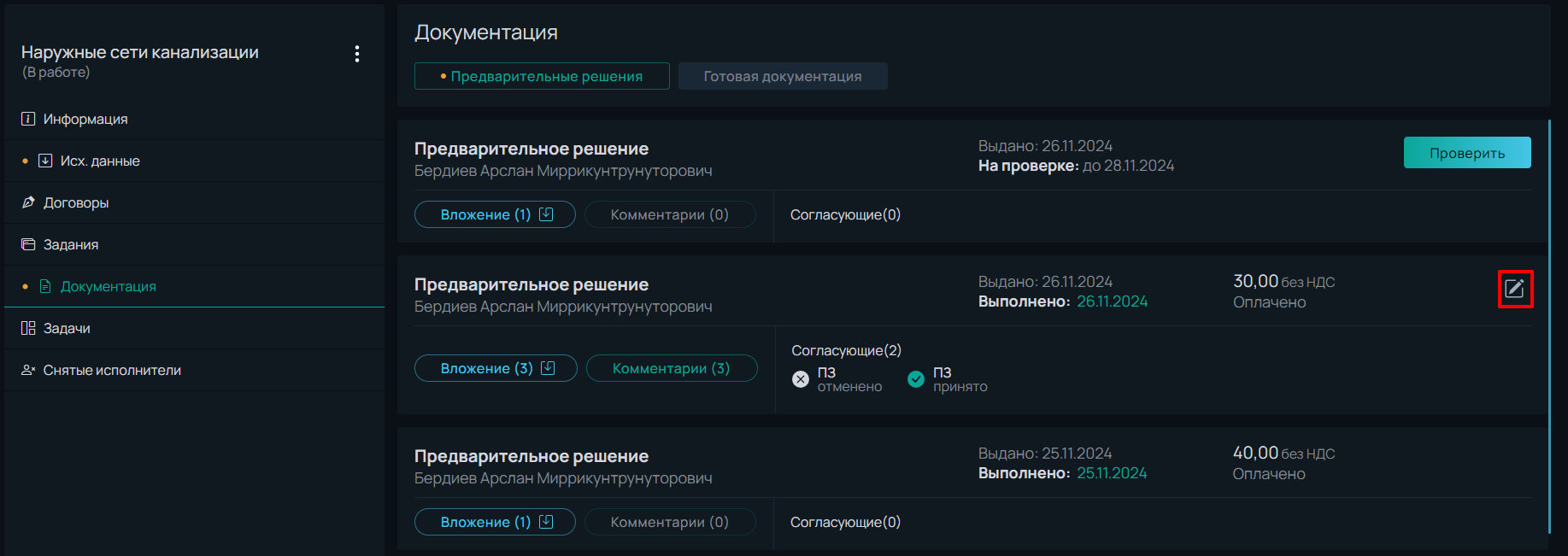Screen dimensions: 1568x556
Task: Click the vertical scrollbar on right edge
Action: 1549,326
